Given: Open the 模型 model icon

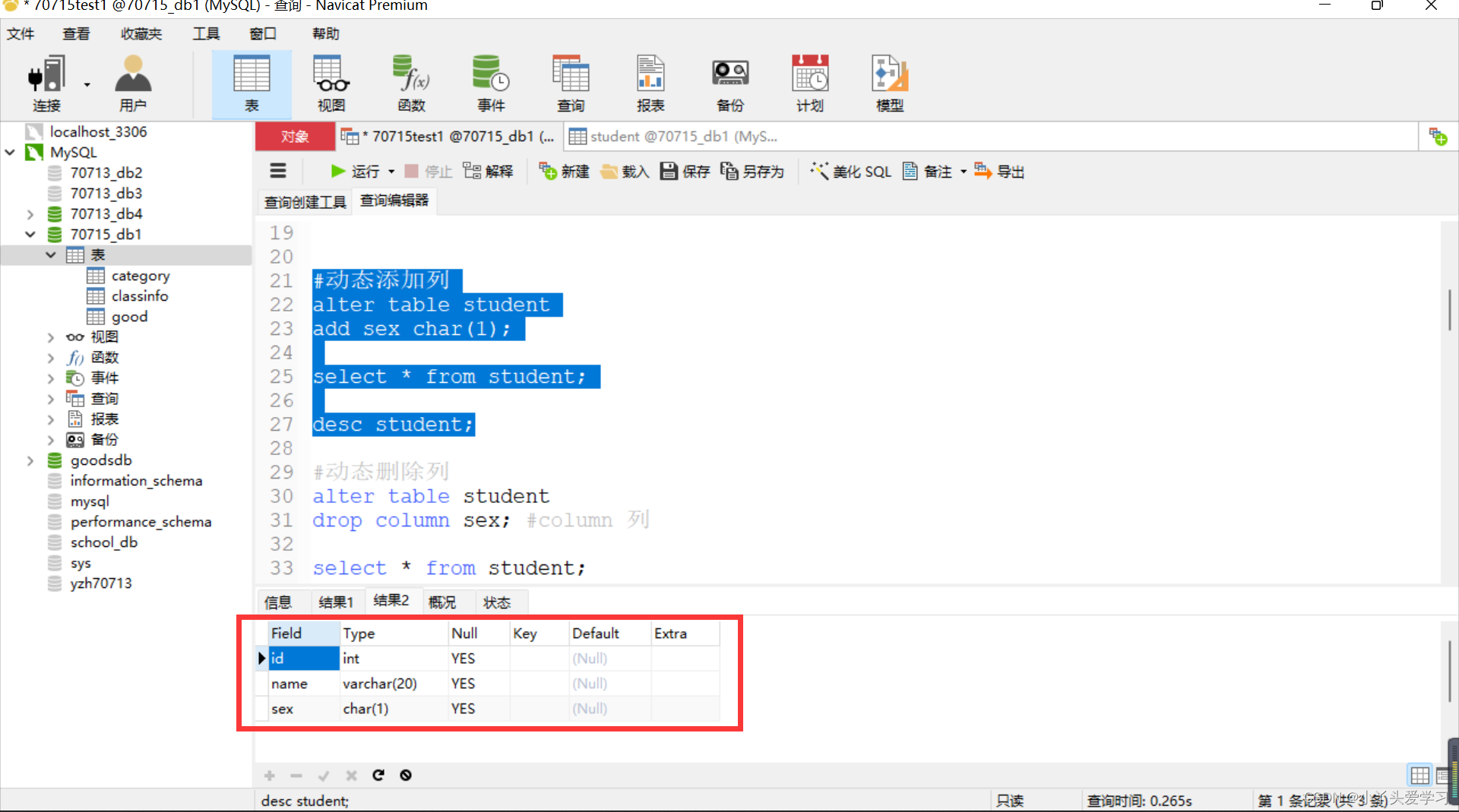Looking at the screenshot, I should coord(890,84).
